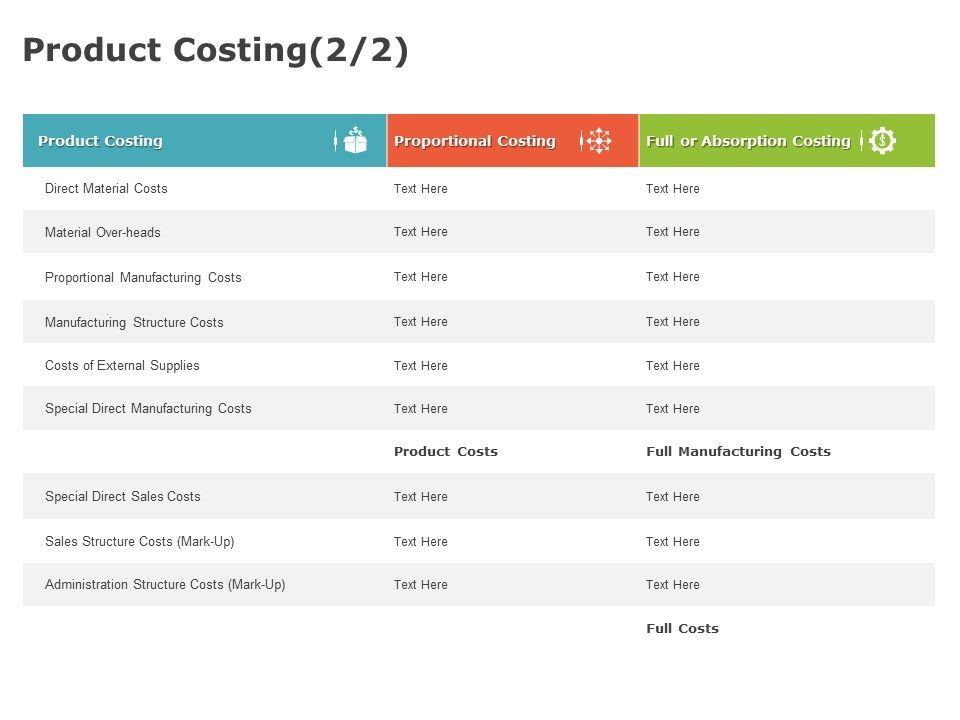This screenshot has height=720, width=960.
Task: Click Absorption Text Here in Special Direct Sales row
Action: (672, 497)
